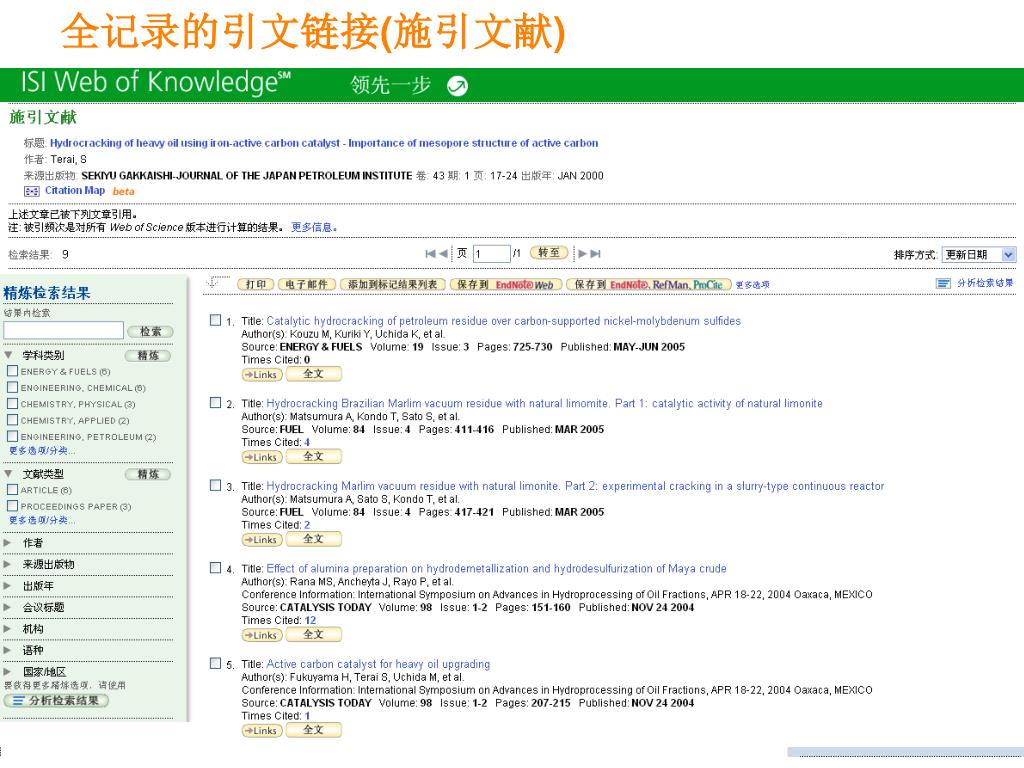1024x768 pixels.
Task: Open the Effect of alumina preparation title
Action: [x=496, y=568]
